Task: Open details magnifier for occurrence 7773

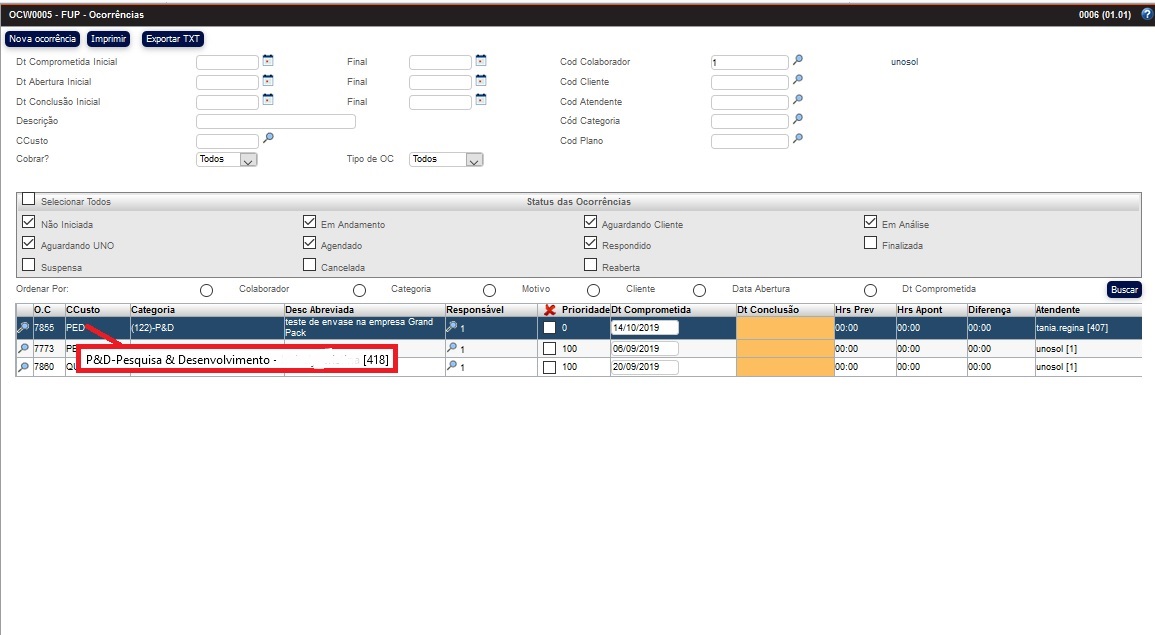Action: (x=23, y=348)
